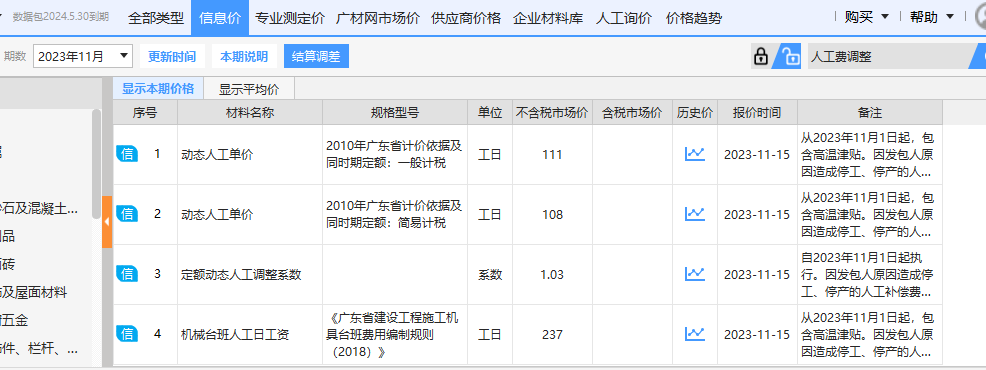
Task: Click the 历史价 column header
Action: coord(695,113)
